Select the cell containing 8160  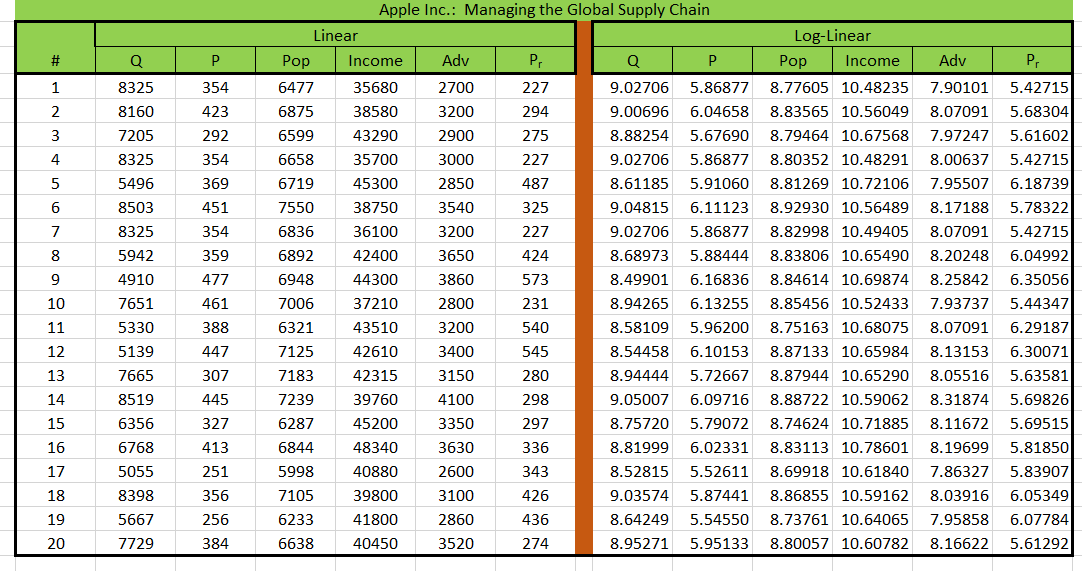coord(136,112)
